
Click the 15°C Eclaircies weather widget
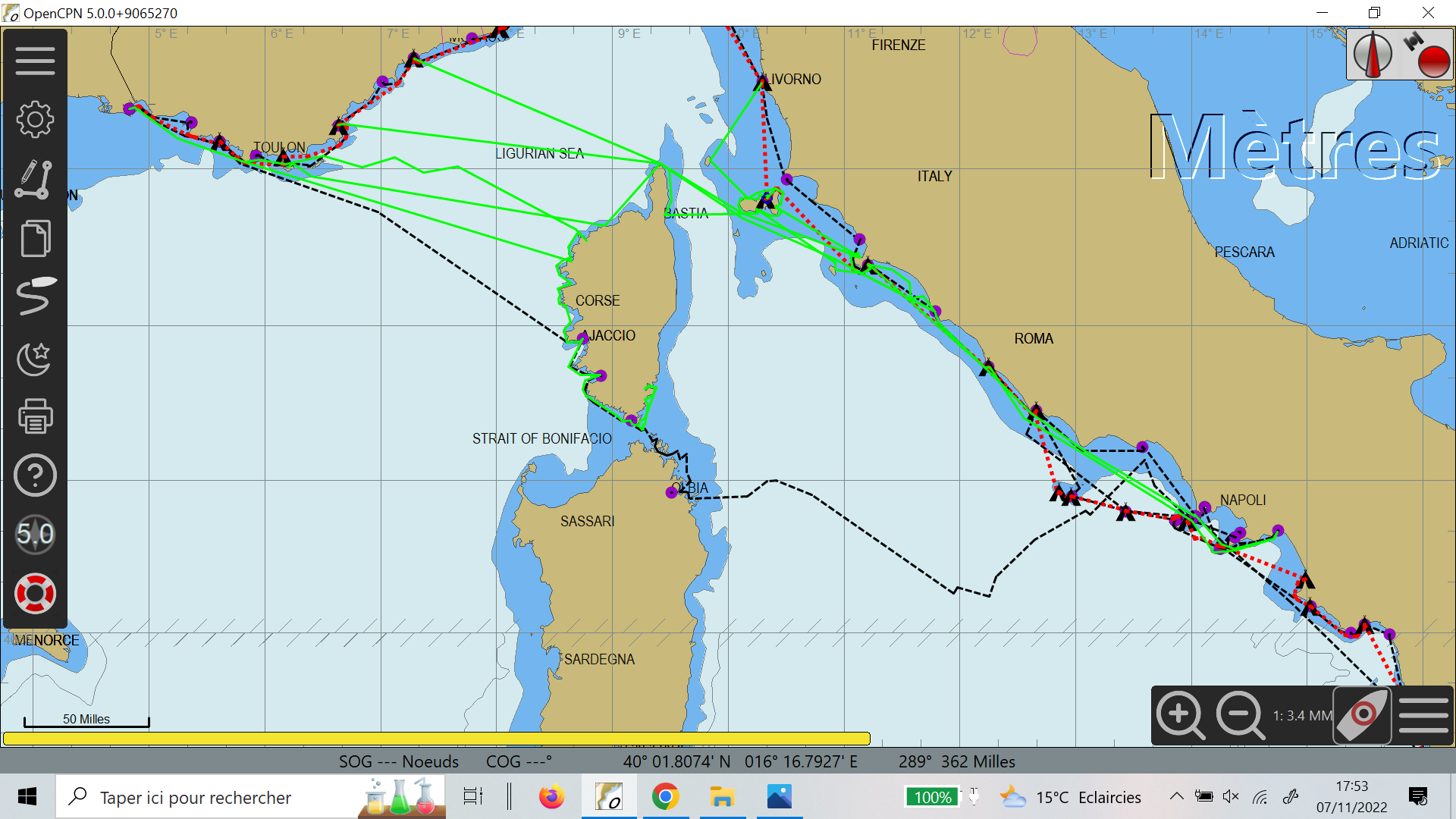click(1070, 797)
